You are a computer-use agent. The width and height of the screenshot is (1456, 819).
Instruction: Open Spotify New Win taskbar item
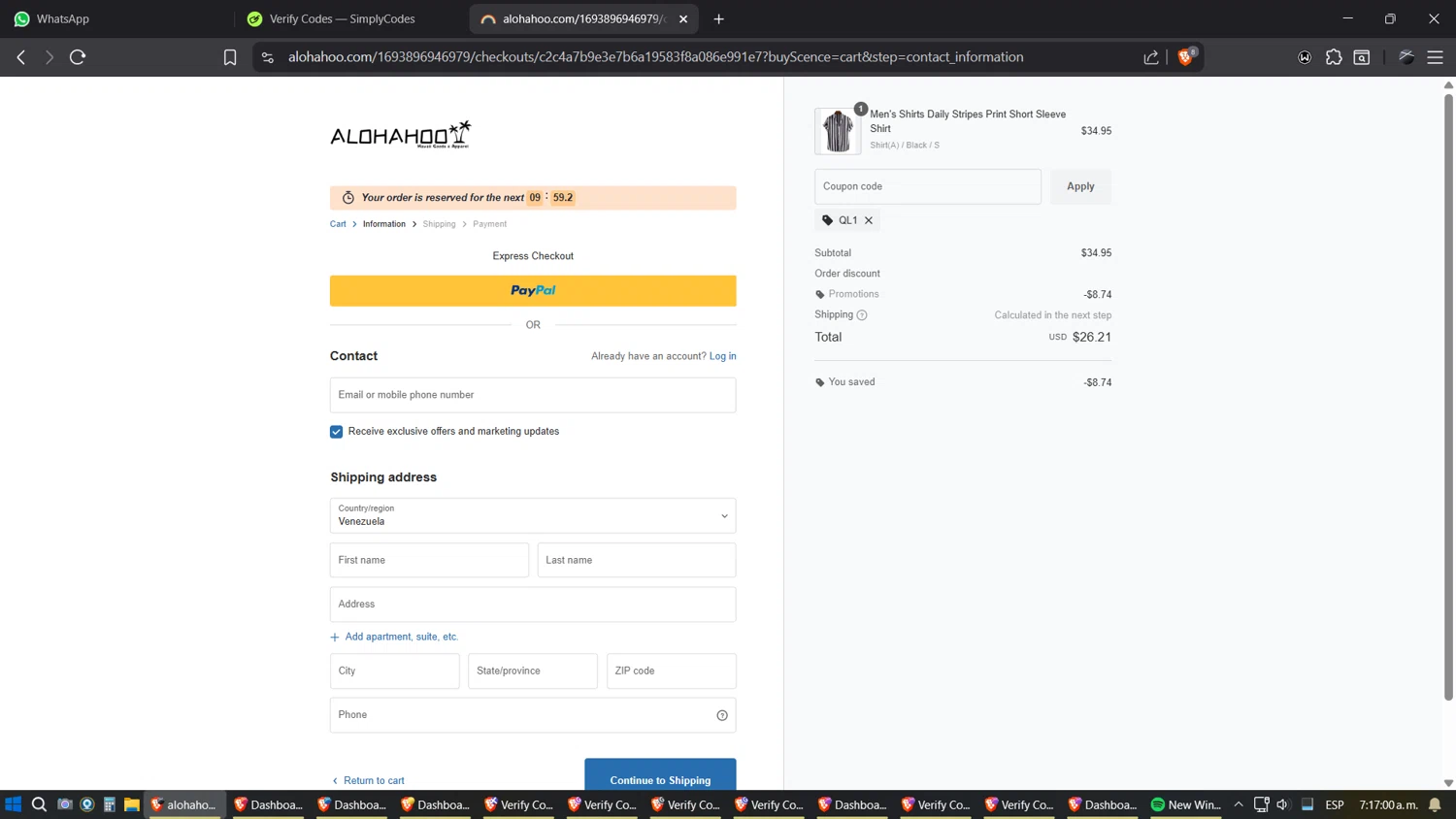[x=1185, y=804]
